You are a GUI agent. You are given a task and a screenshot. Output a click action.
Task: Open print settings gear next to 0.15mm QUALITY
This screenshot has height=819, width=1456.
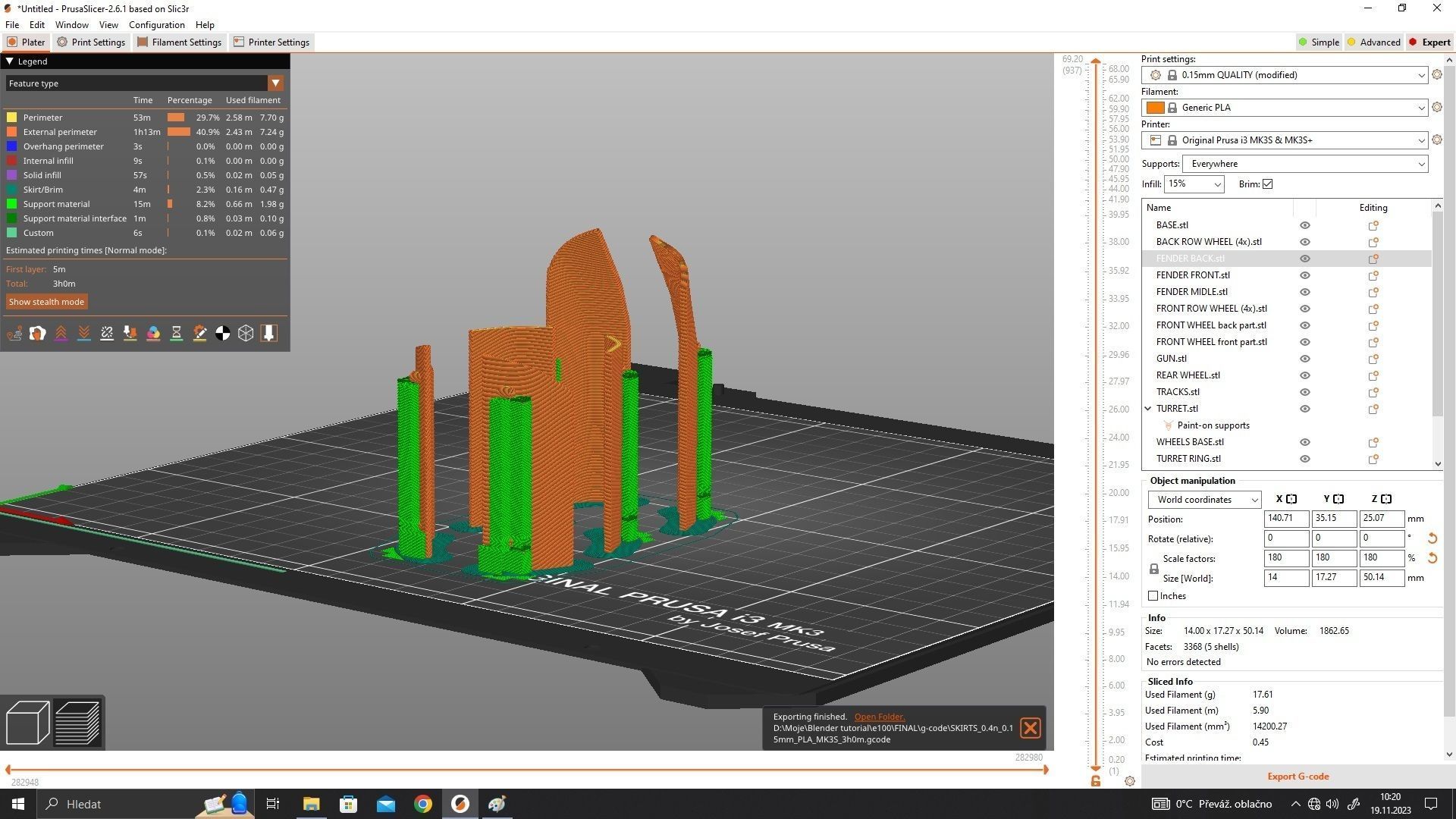(1436, 74)
